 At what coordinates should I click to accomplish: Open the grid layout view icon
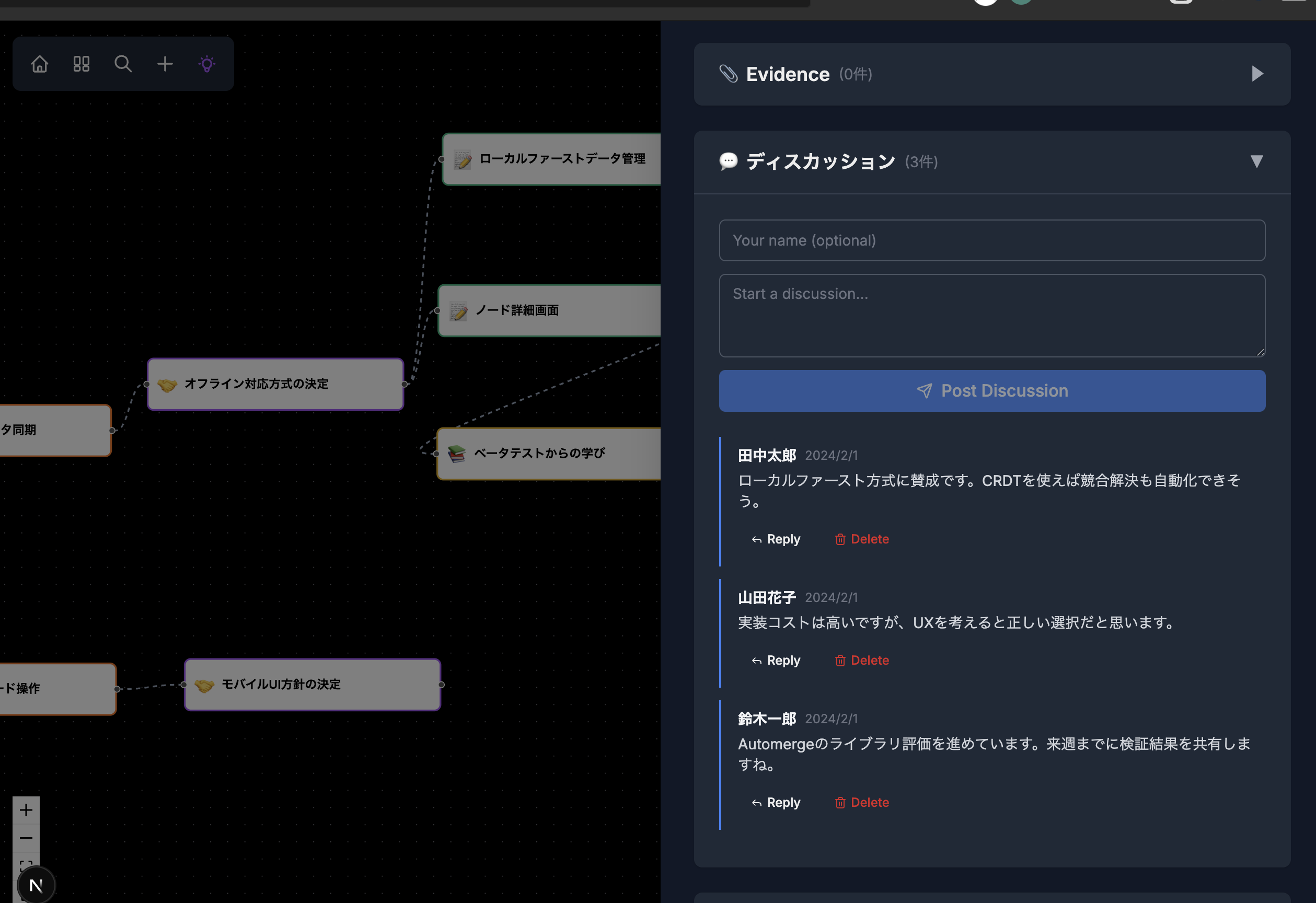(x=81, y=63)
